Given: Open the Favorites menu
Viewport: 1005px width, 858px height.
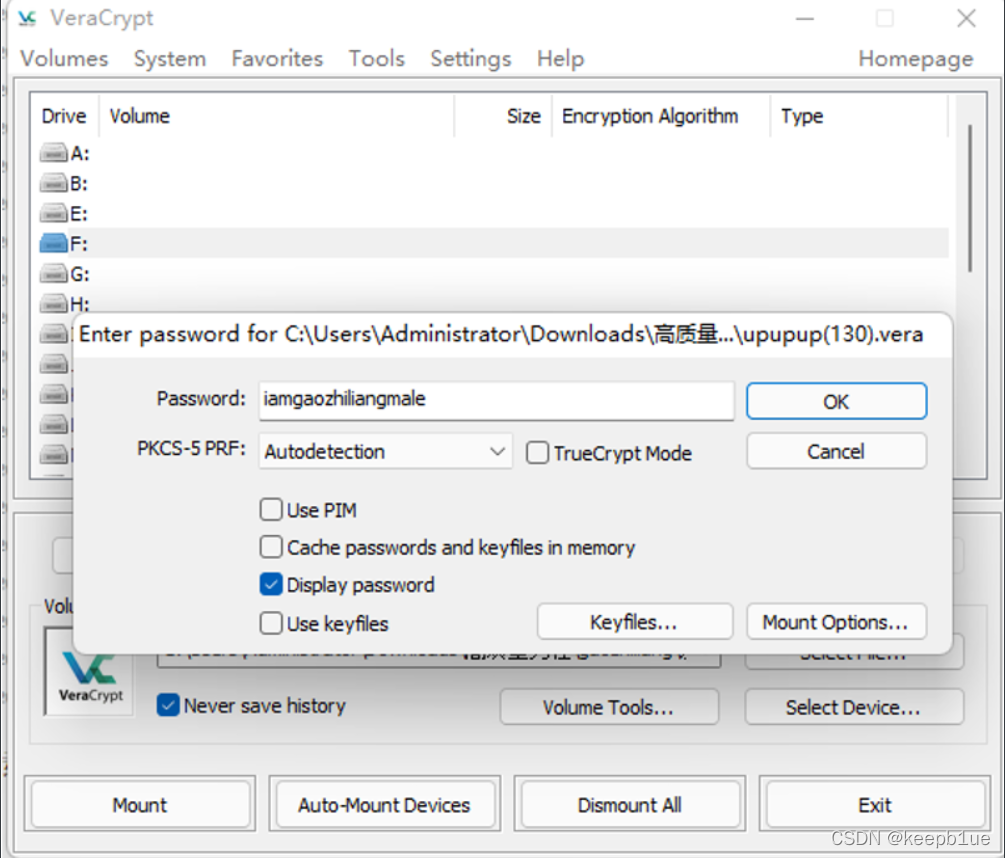Looking at the screenshot, I should tap(277, 59).
